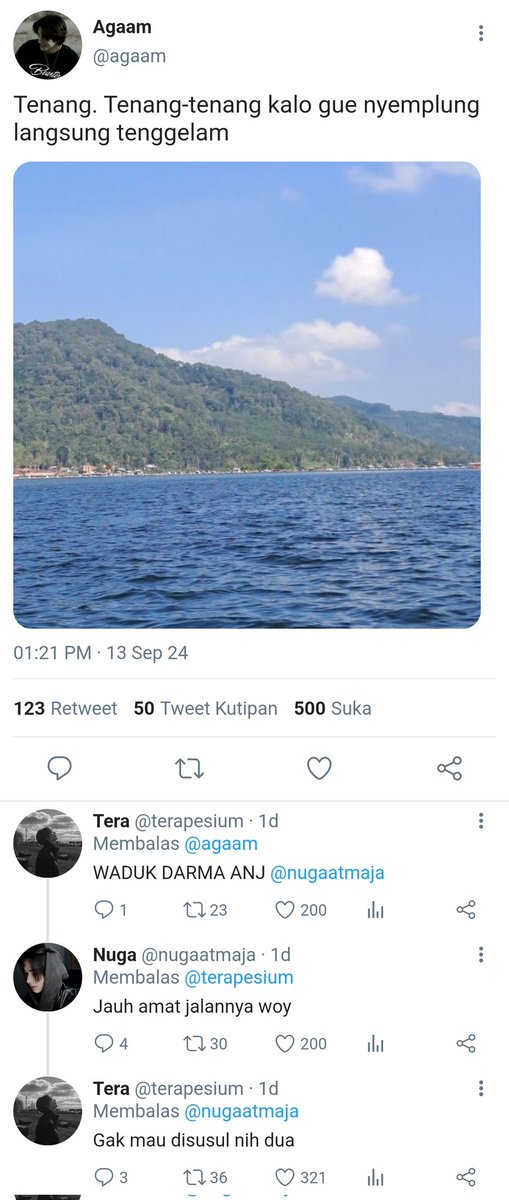View the 123 Retweet list
The height and width of the screenshot is (1200, 509).
pyautogui.click(x=65, y=708)
